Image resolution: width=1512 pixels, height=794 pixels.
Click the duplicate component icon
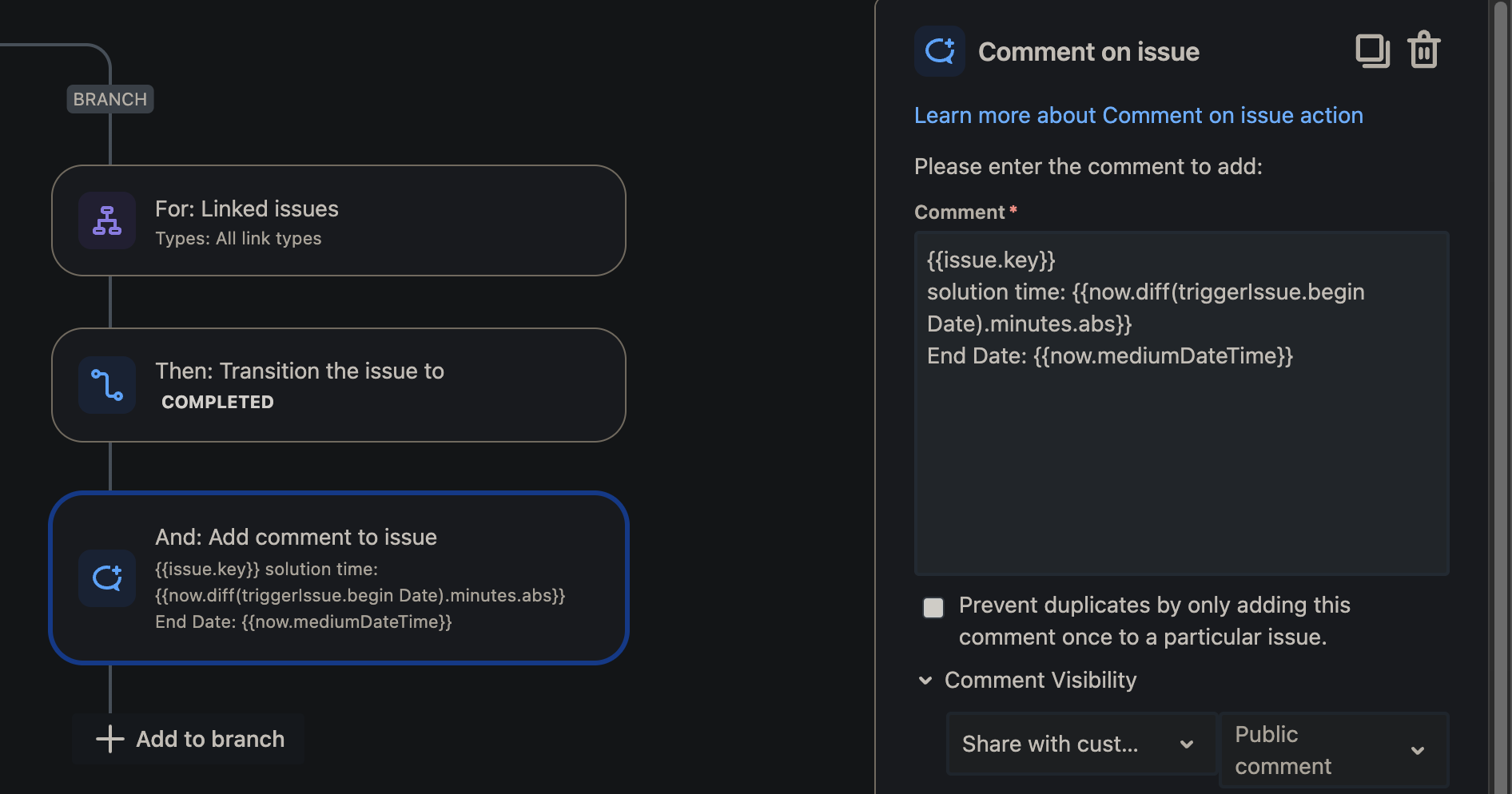pyautogui.click(x=1372, y=51)
